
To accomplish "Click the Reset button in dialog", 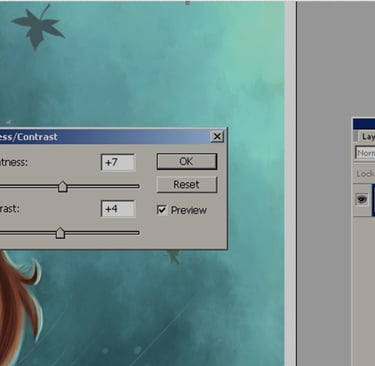I will [187, 184].
